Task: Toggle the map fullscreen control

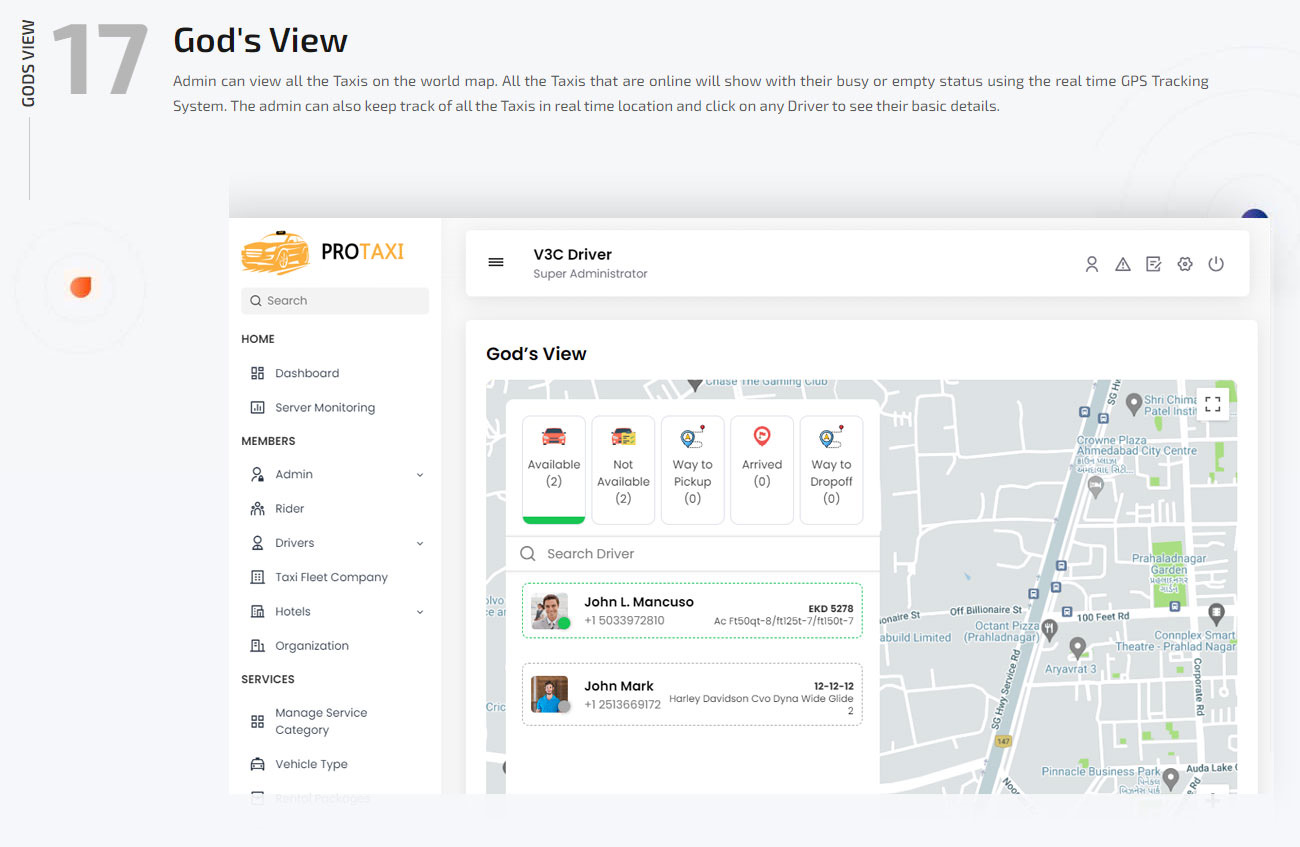Action: [1213, 404]
